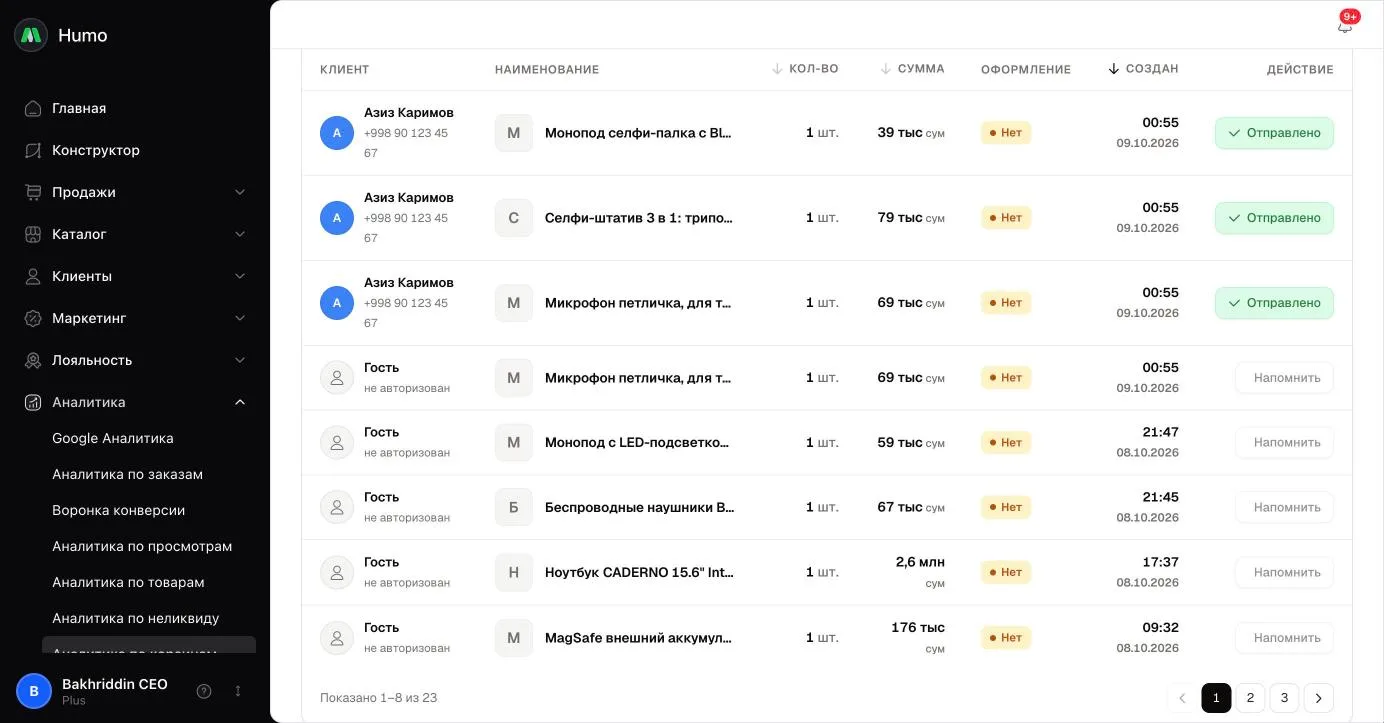
Task: Click guest avatar in the MagSafe row
Action: pyautogui.click(x=337, y=638)
